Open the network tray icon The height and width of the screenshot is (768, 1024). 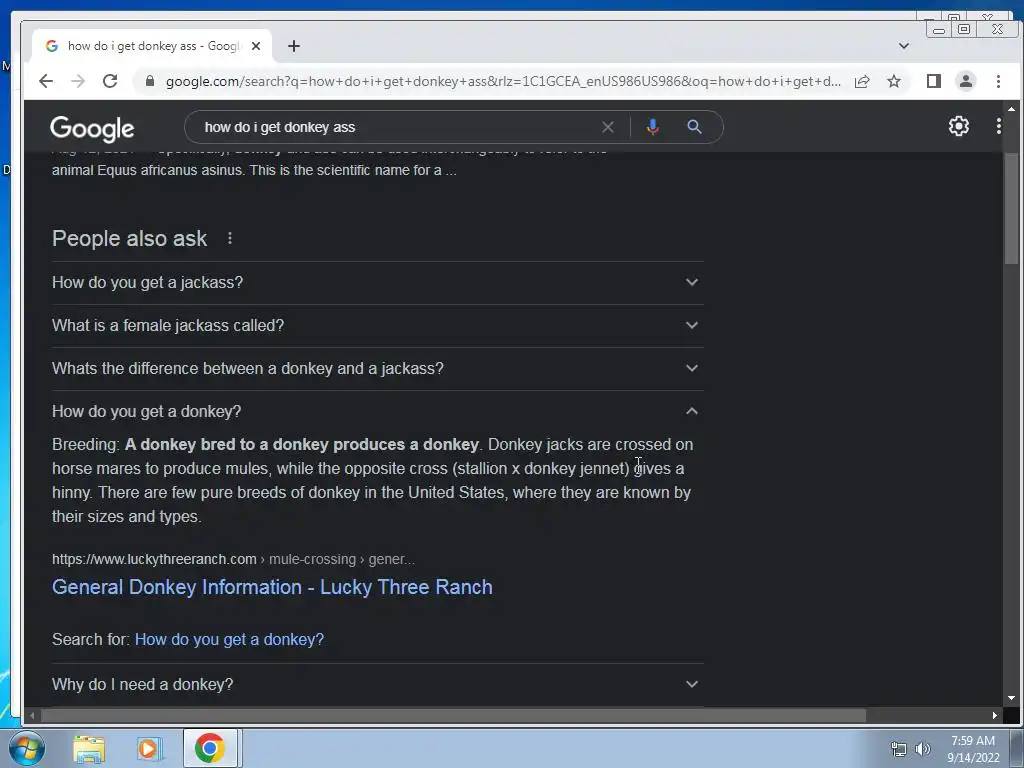click(x=899, y=749)
